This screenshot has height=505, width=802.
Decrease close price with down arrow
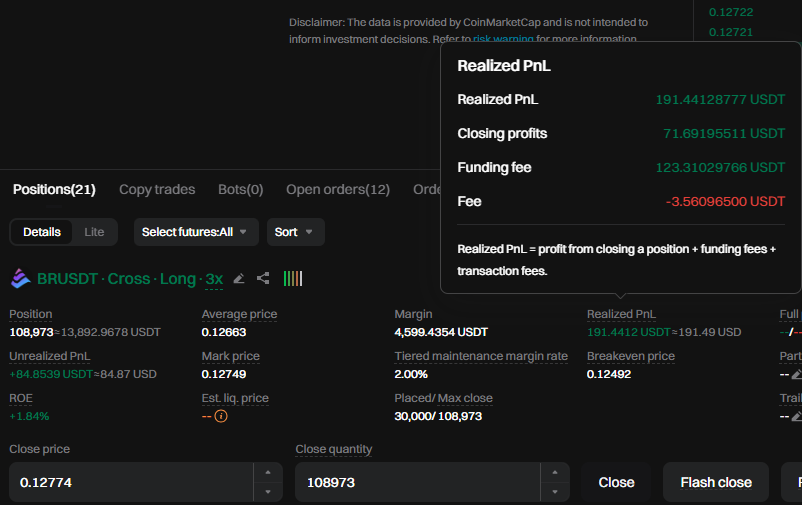click(268, 492)
